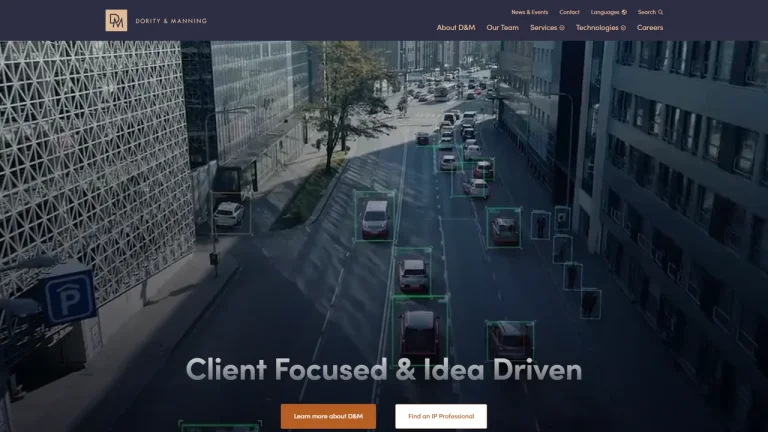Click the Learn more about D&M button
The width and height of the screenshot is (768, 432).
tap(328, 416)
